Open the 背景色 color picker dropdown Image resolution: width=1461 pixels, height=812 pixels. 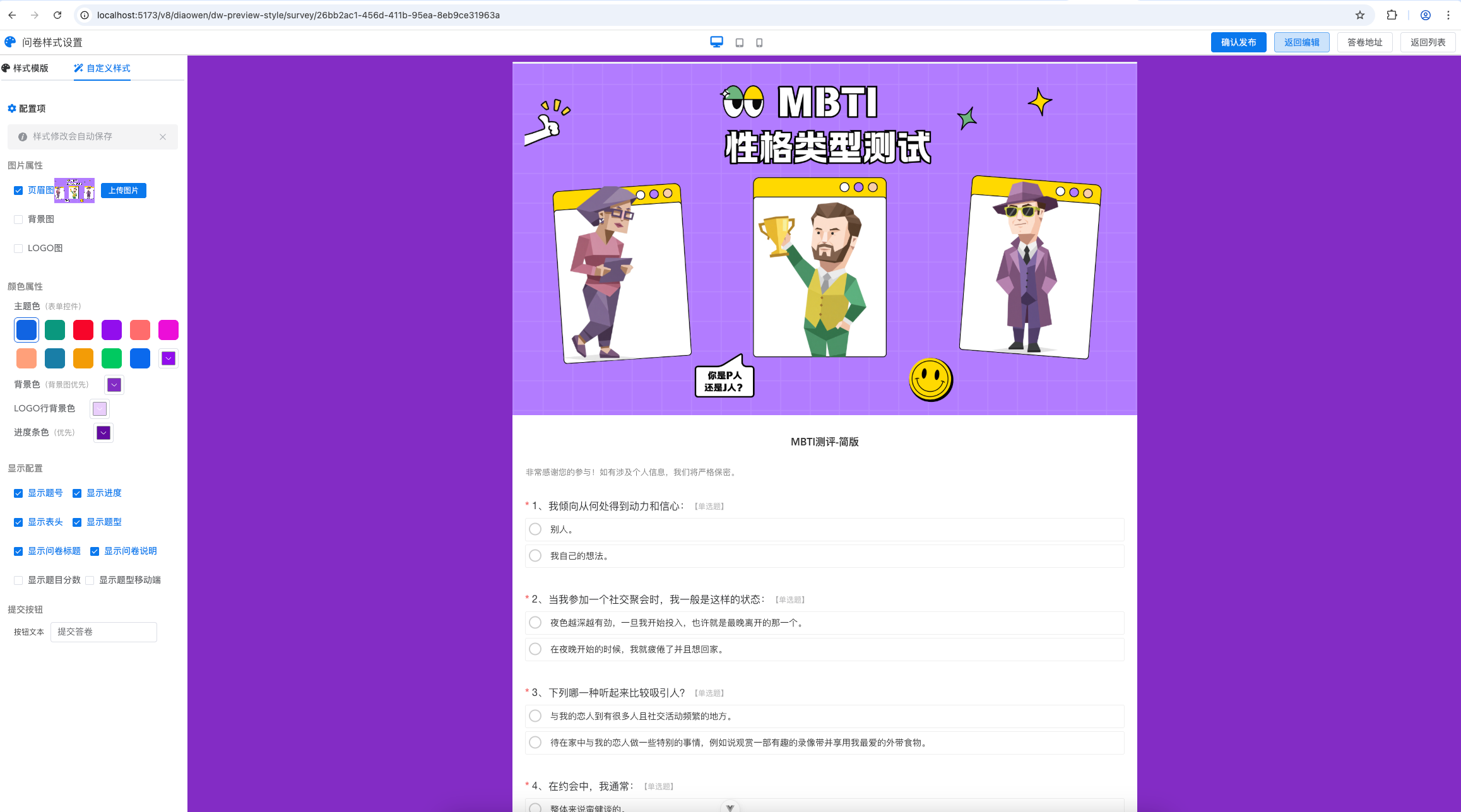click(x=114, y=385)
